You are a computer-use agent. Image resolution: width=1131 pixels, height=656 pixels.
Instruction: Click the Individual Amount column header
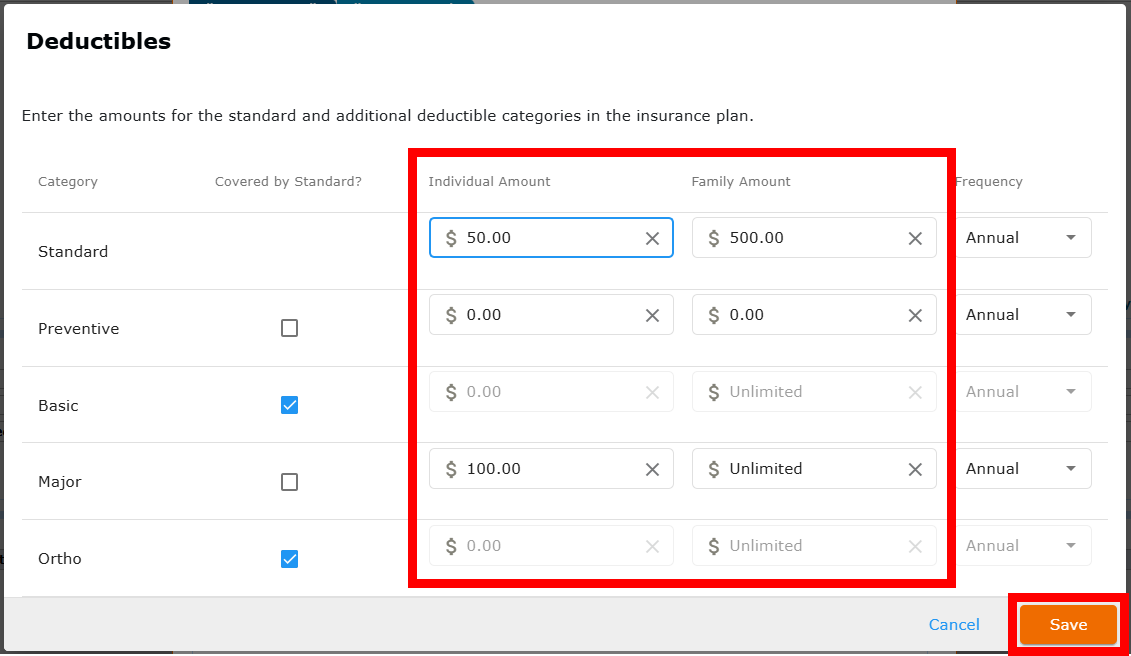[x=489, y=181]
